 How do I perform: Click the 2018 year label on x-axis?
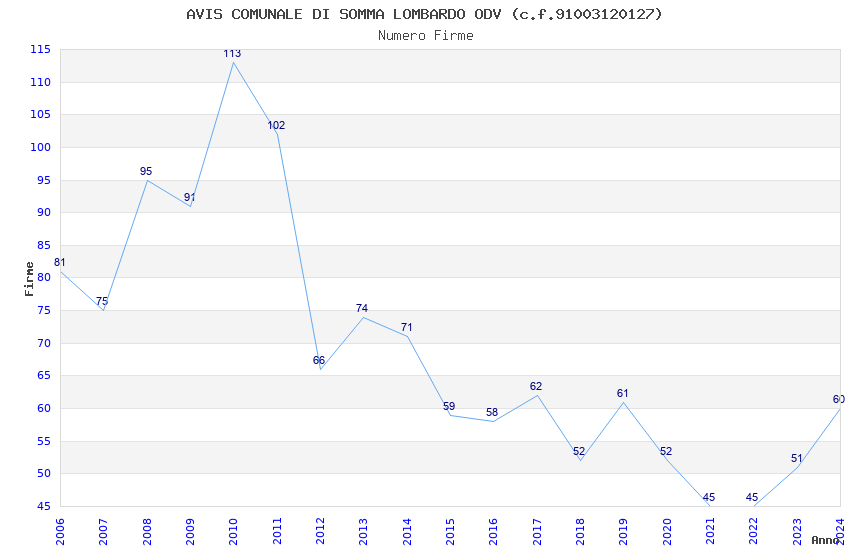[x=580, y=531]
